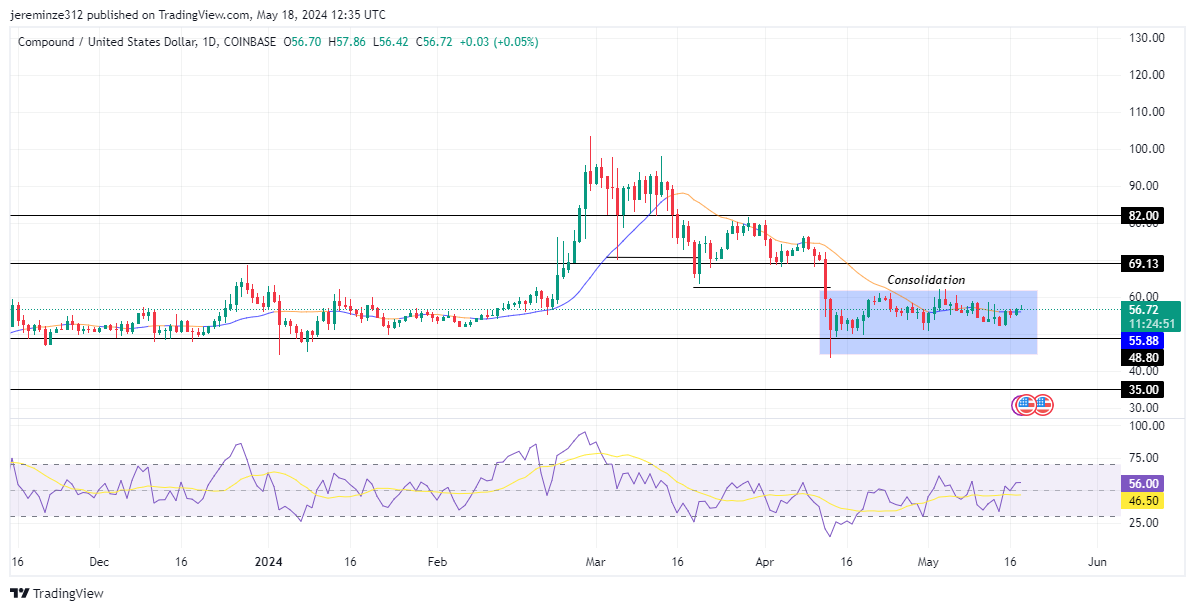Click the 35.00 horizontal line price label
The image size is (1195, 611).
pyautogui.click(x=1144, y=389)
